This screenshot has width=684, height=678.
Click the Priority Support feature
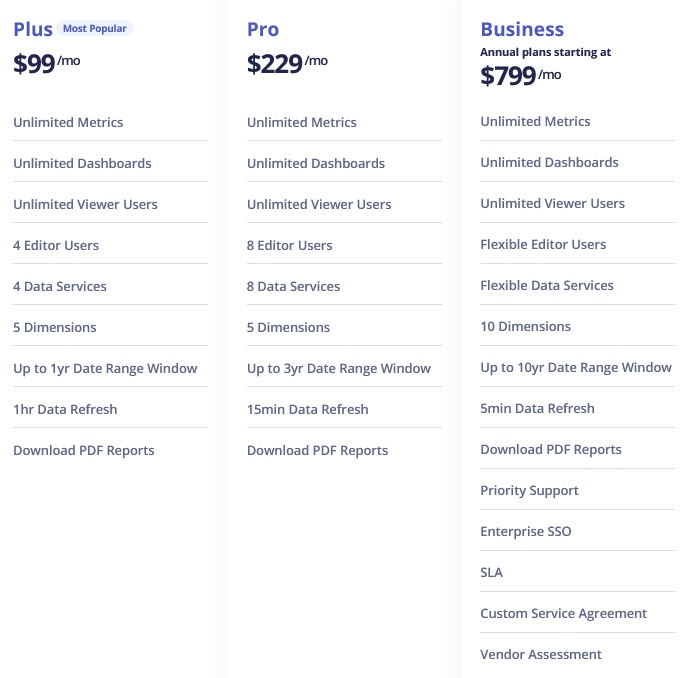coord(529,490)
